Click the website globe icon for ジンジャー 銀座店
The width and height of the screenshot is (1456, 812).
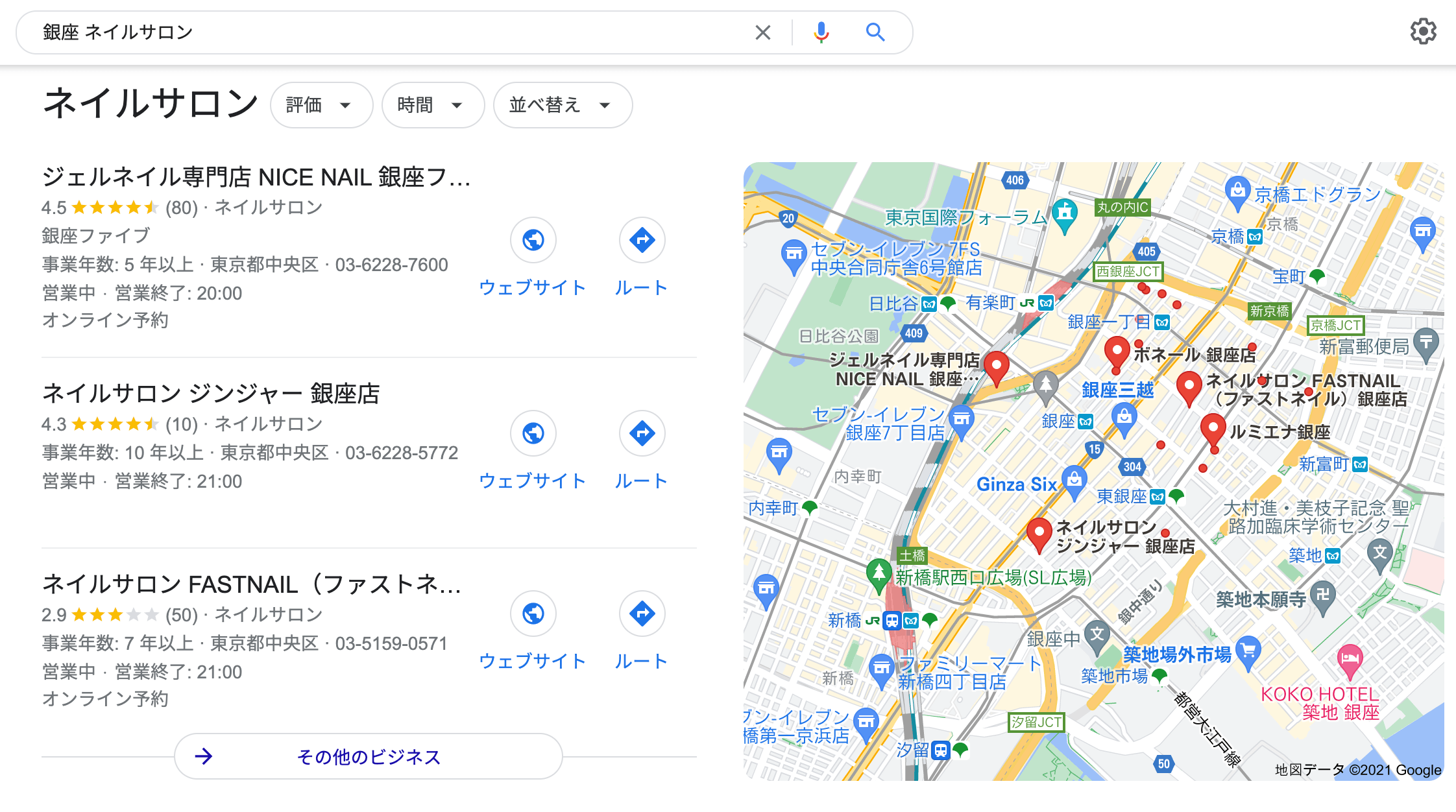tap(533, 433)
